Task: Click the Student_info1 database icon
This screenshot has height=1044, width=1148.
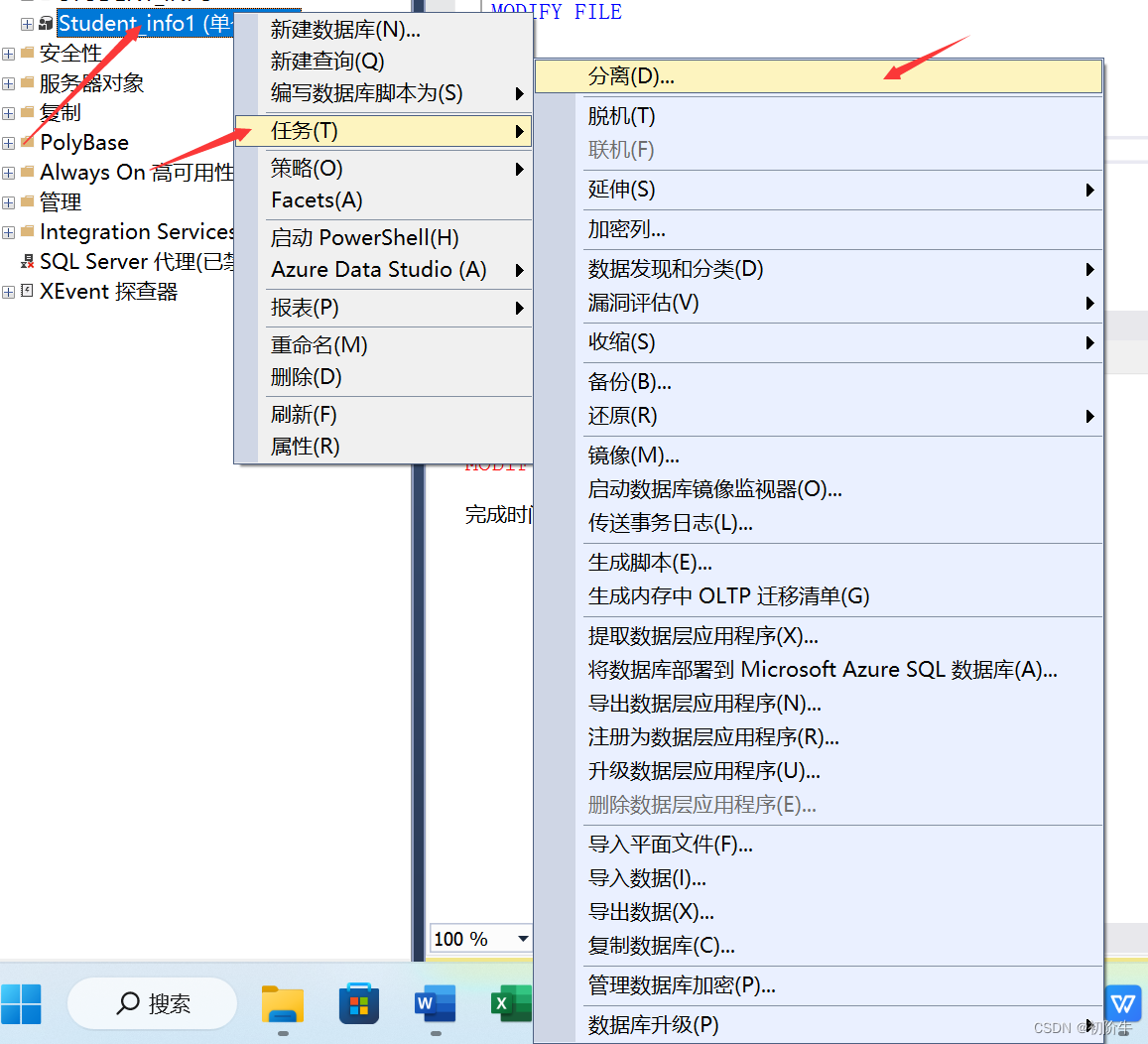Action: (x=46, y=24)
